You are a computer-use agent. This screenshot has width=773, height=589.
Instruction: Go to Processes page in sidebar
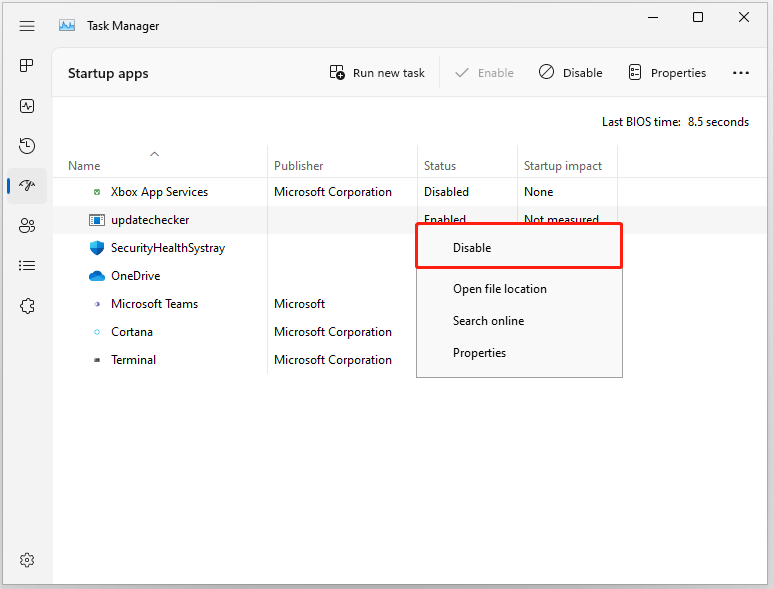point(27,65)
